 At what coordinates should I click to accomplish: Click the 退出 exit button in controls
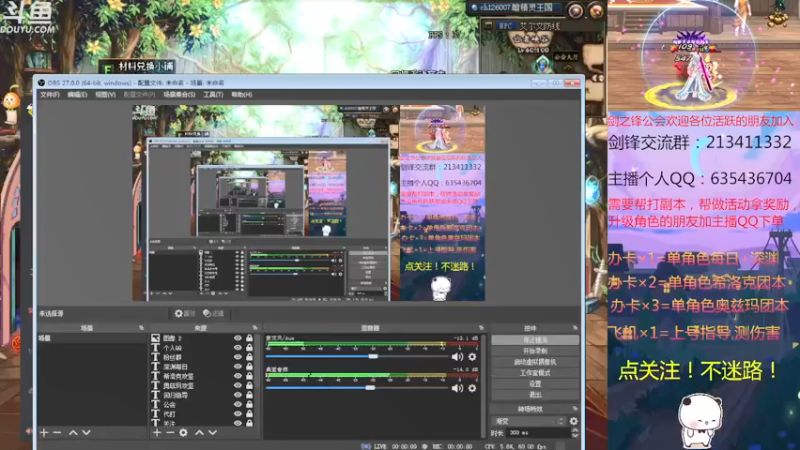click(535, 395)
